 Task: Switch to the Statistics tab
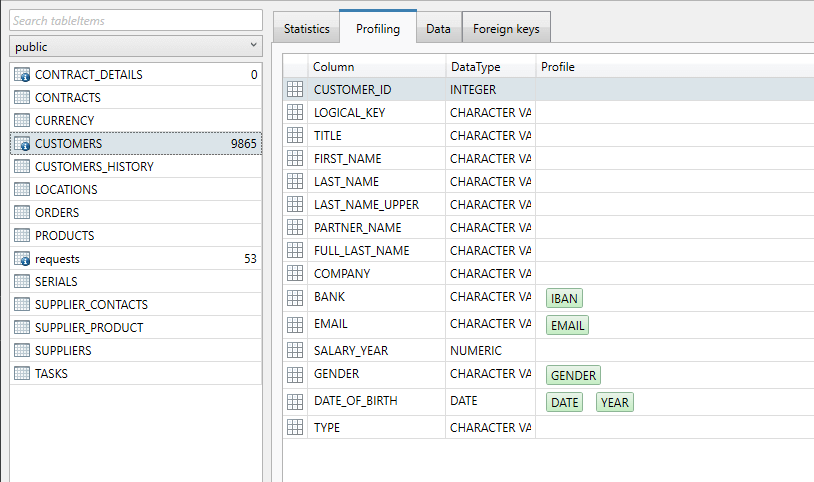click(306, 29)
